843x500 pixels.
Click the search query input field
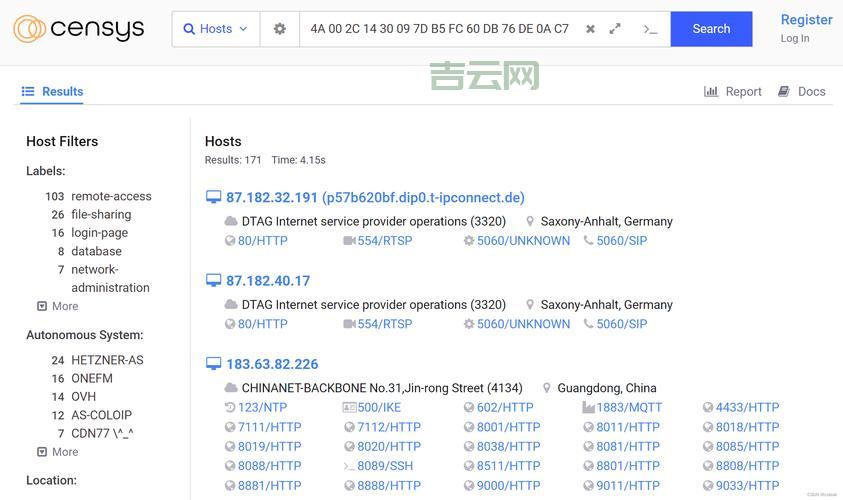[439, 29]
